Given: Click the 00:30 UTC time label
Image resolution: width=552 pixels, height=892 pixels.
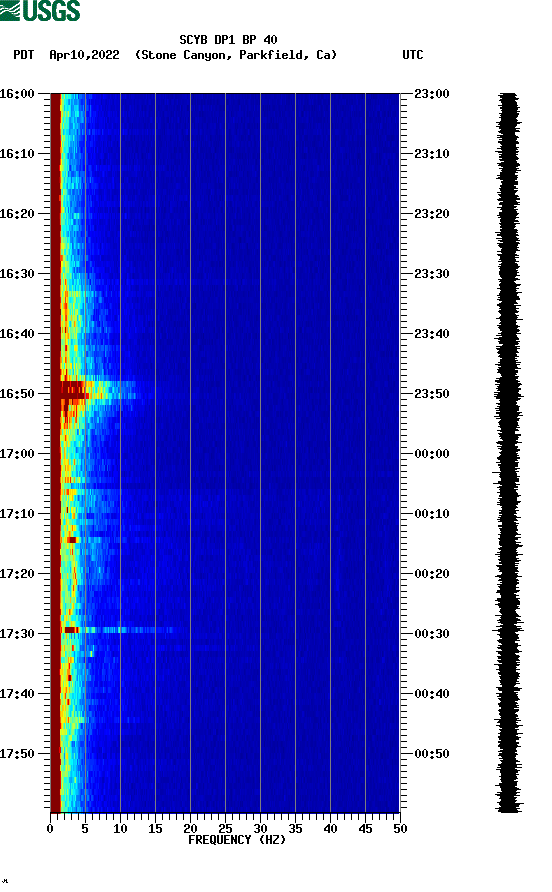Looking at the screenshot, I should 432,634.
